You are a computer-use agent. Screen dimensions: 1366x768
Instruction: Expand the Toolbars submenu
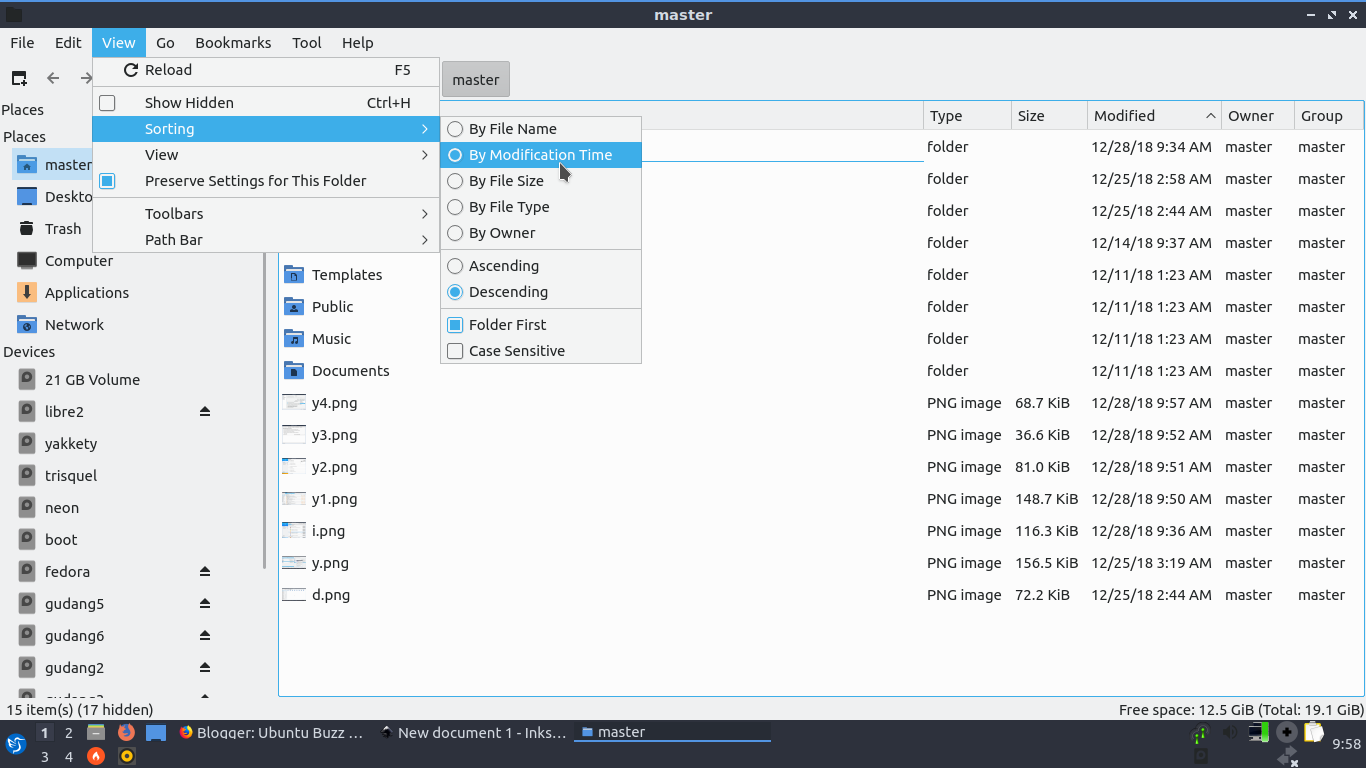(176, 213)
